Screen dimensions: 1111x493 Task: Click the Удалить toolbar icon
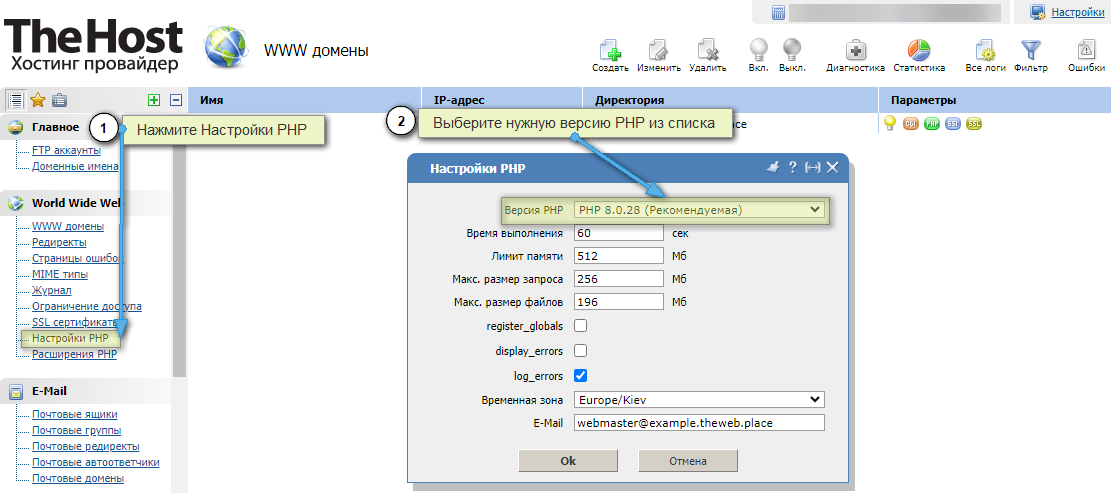click(708, 50)
